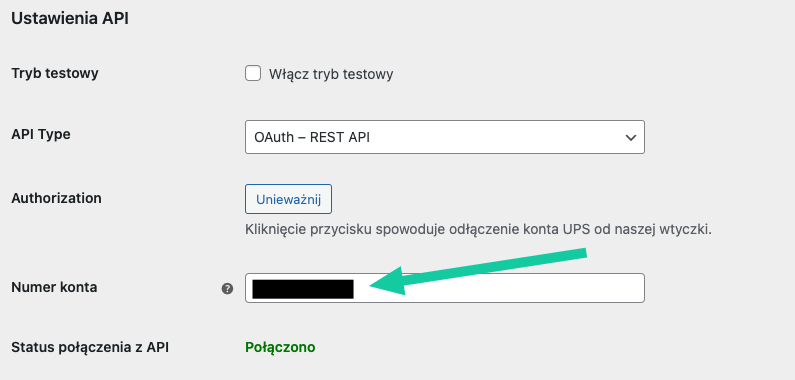Click the API Type row label
Image resolution: width=795 pixels, height=380 pixels.
[41, 134]
